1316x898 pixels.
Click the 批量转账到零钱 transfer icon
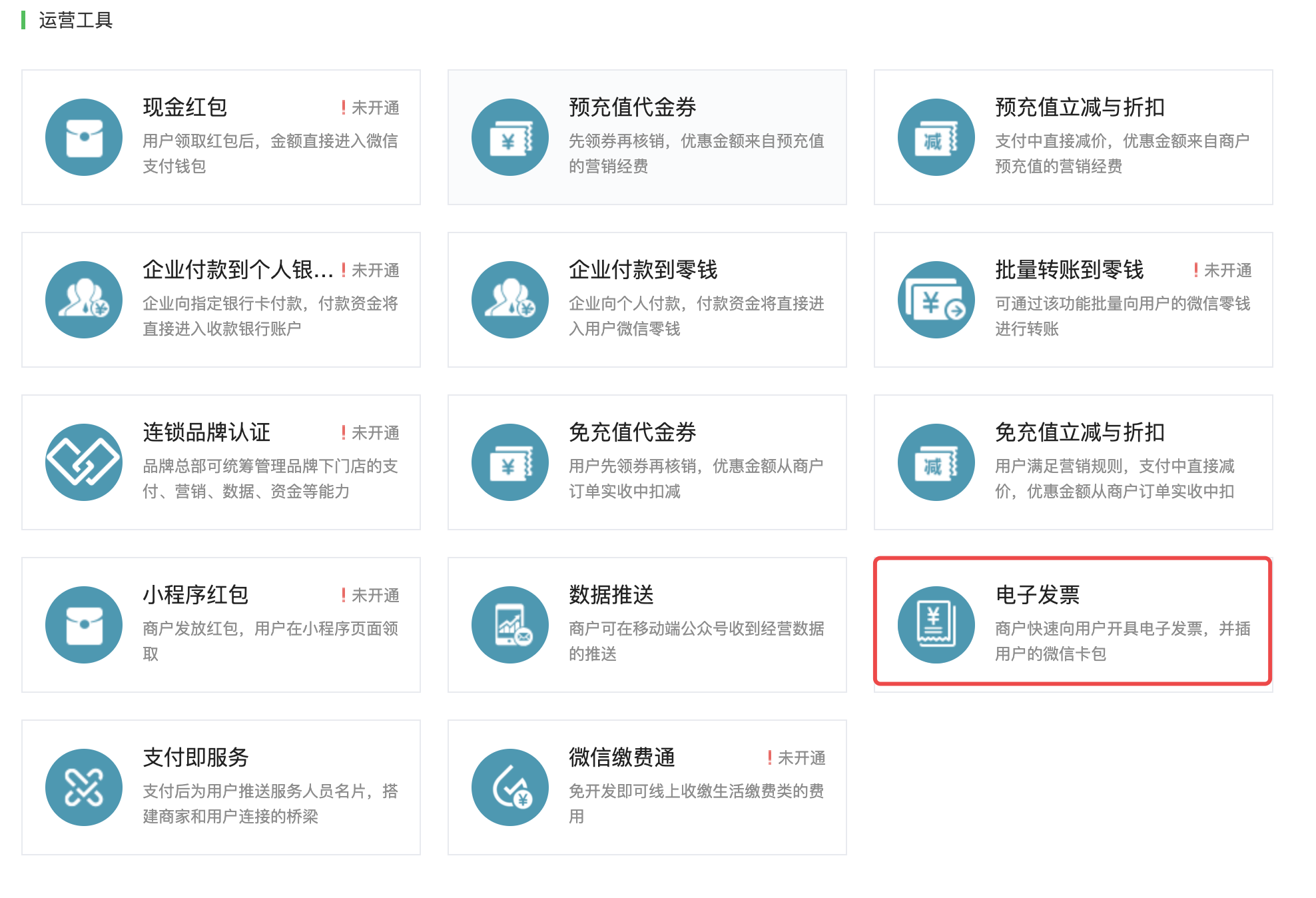click(936, 300)
